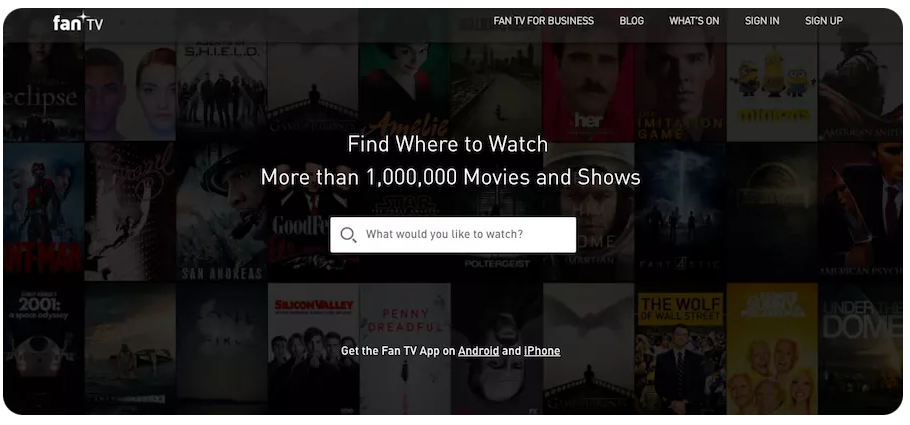This screenshot has width=910, height=425.
Task: Open the What's On section
Action: (694, 21)
